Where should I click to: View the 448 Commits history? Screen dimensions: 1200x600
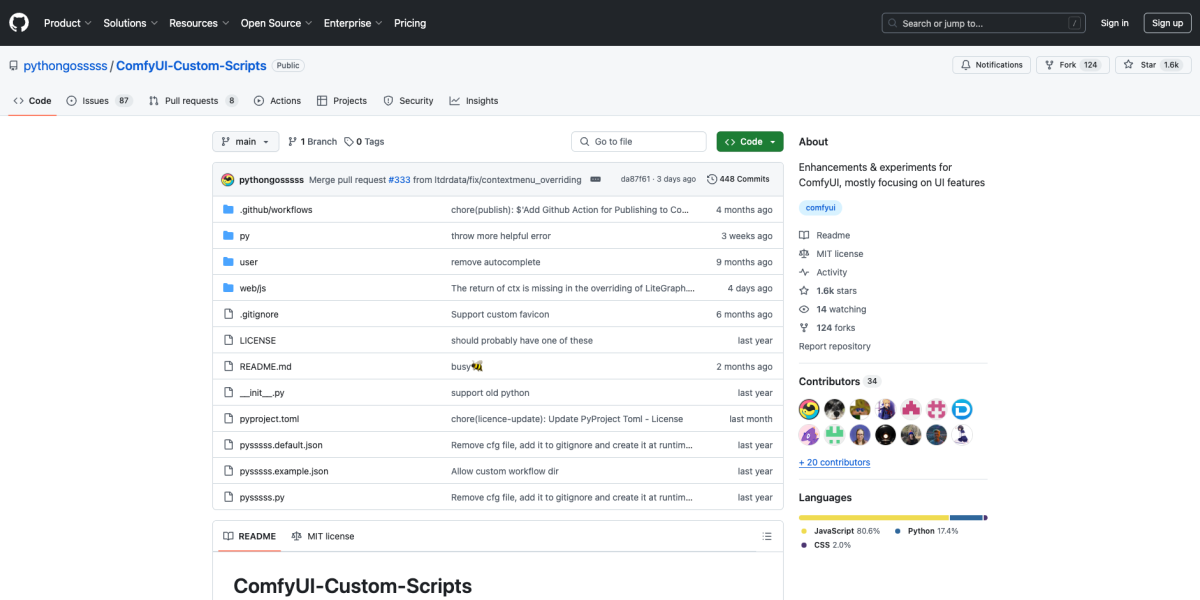(x=738, y=179)
